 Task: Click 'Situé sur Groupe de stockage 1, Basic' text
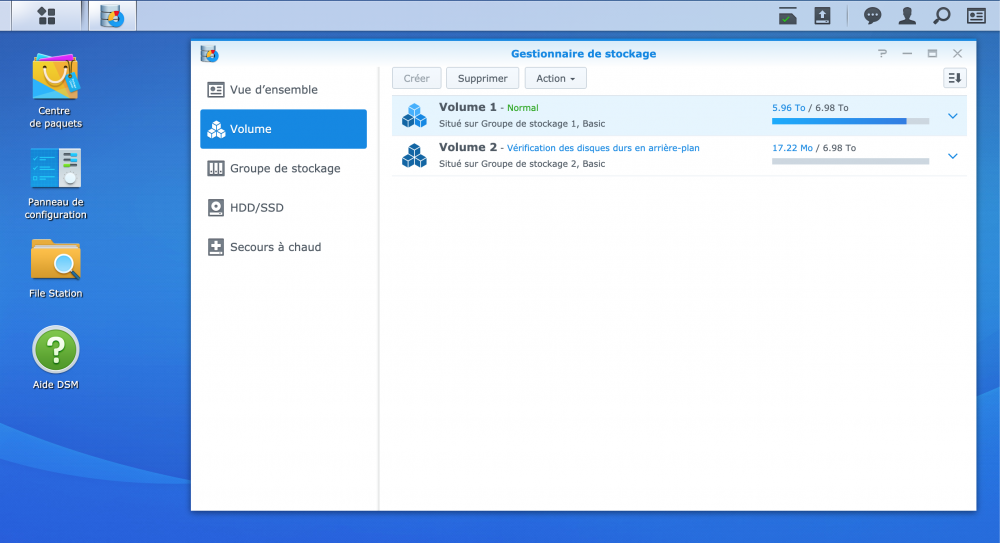tap(522, 124)
